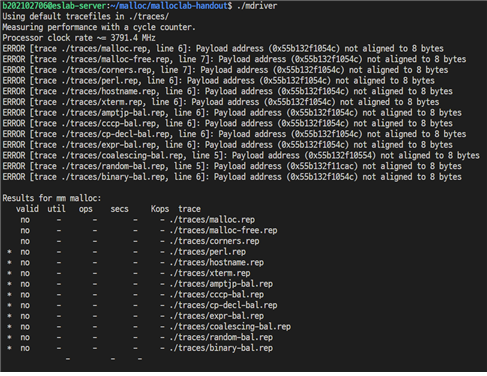Click the error line for ./traces/xterm.rep
487x376 pixels.
(221, 102)
